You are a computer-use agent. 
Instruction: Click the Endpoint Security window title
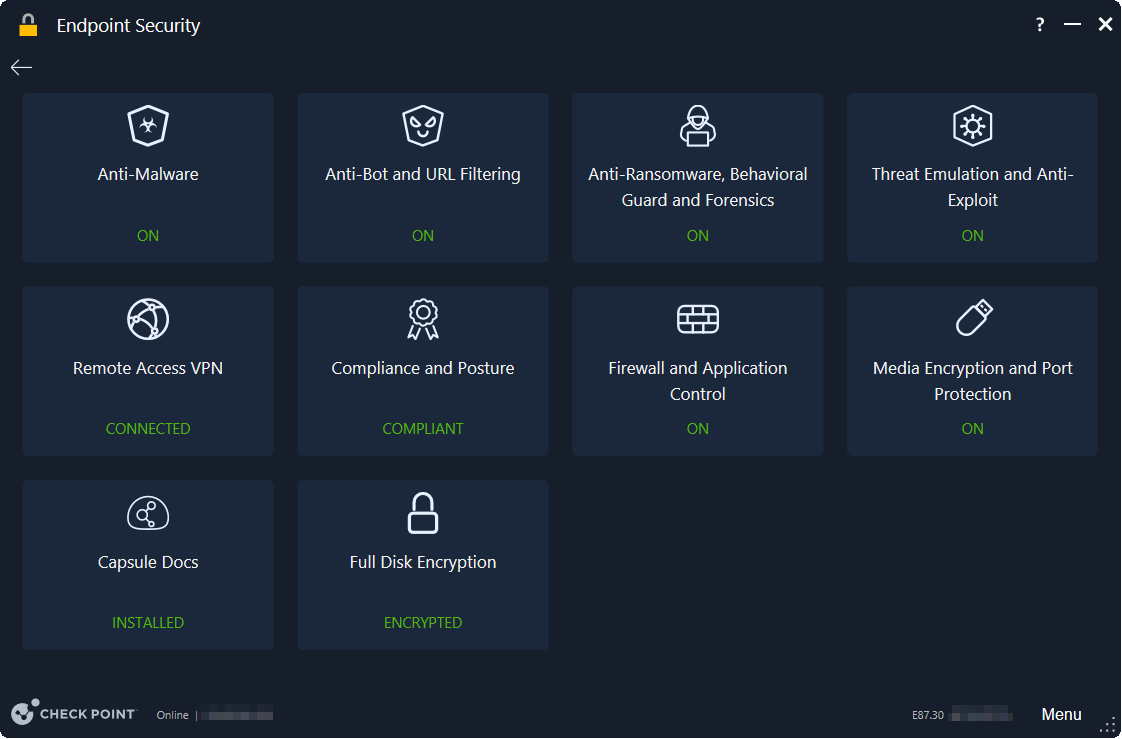[128, 26]
